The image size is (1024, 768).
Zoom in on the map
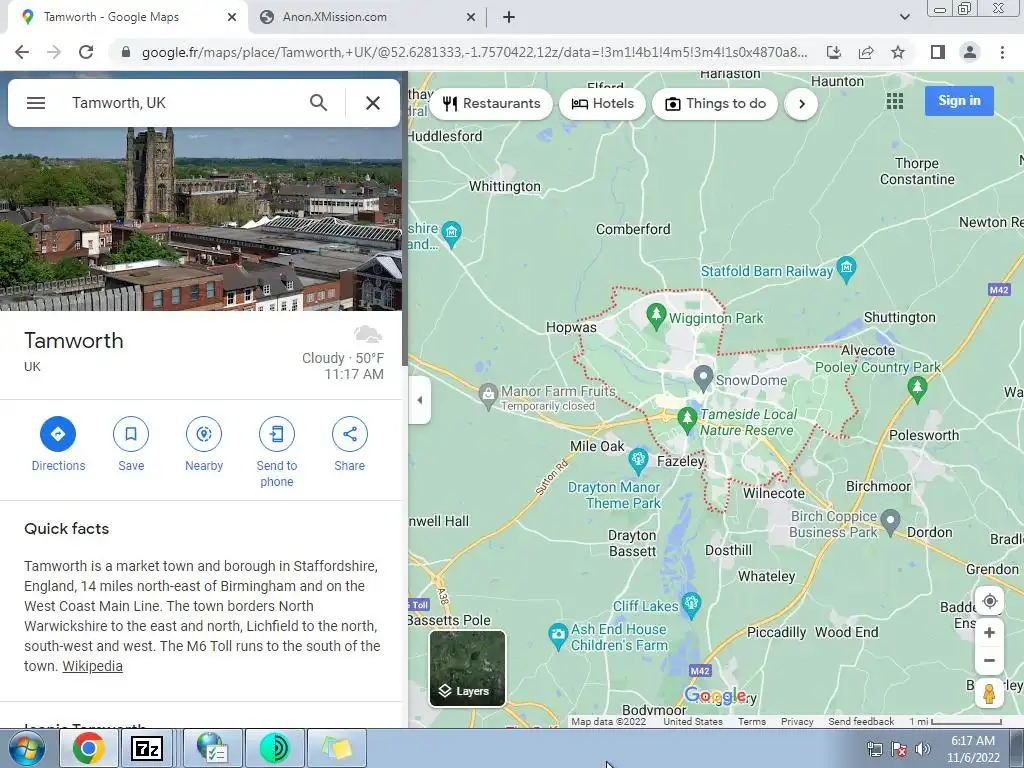[989, 632]
